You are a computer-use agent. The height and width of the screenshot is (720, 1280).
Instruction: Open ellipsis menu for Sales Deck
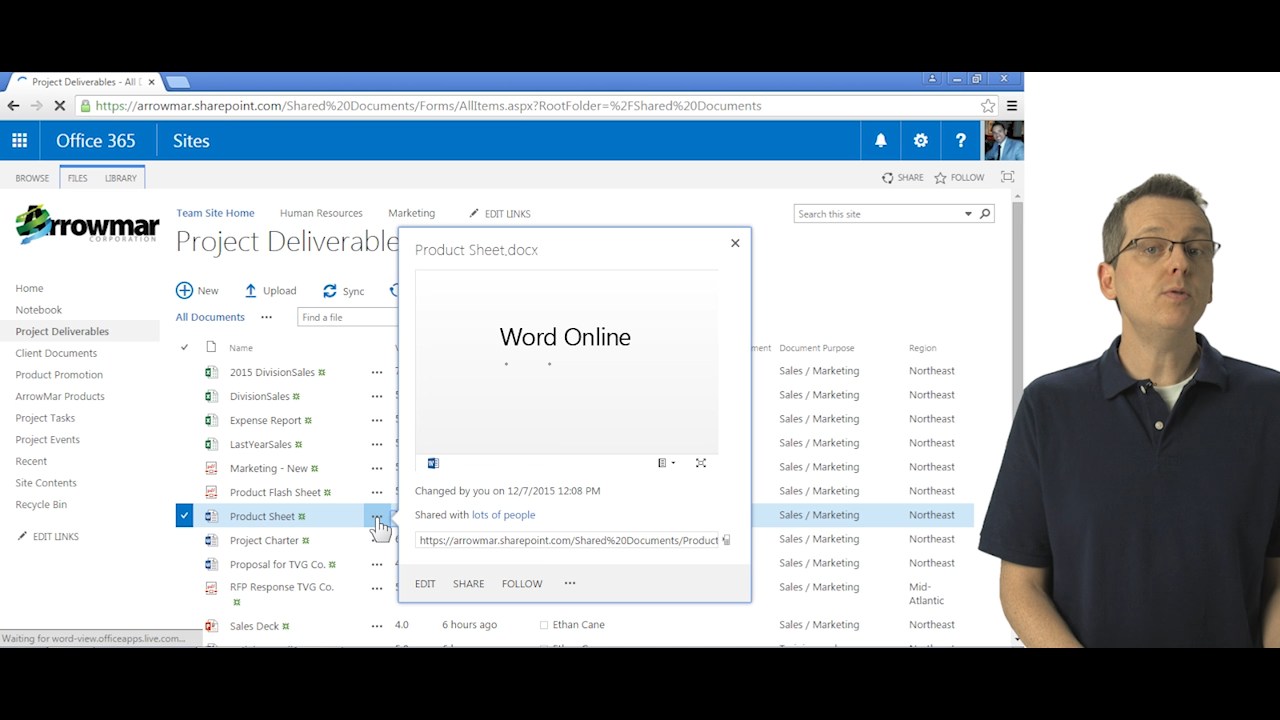pyautogui.click(x=377, y=626)
